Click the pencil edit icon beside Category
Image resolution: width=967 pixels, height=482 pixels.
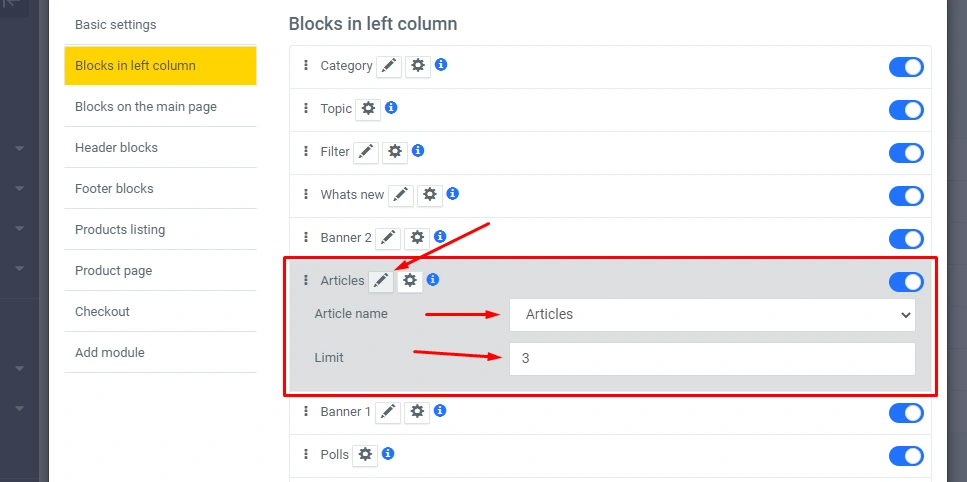coord(389,66)
